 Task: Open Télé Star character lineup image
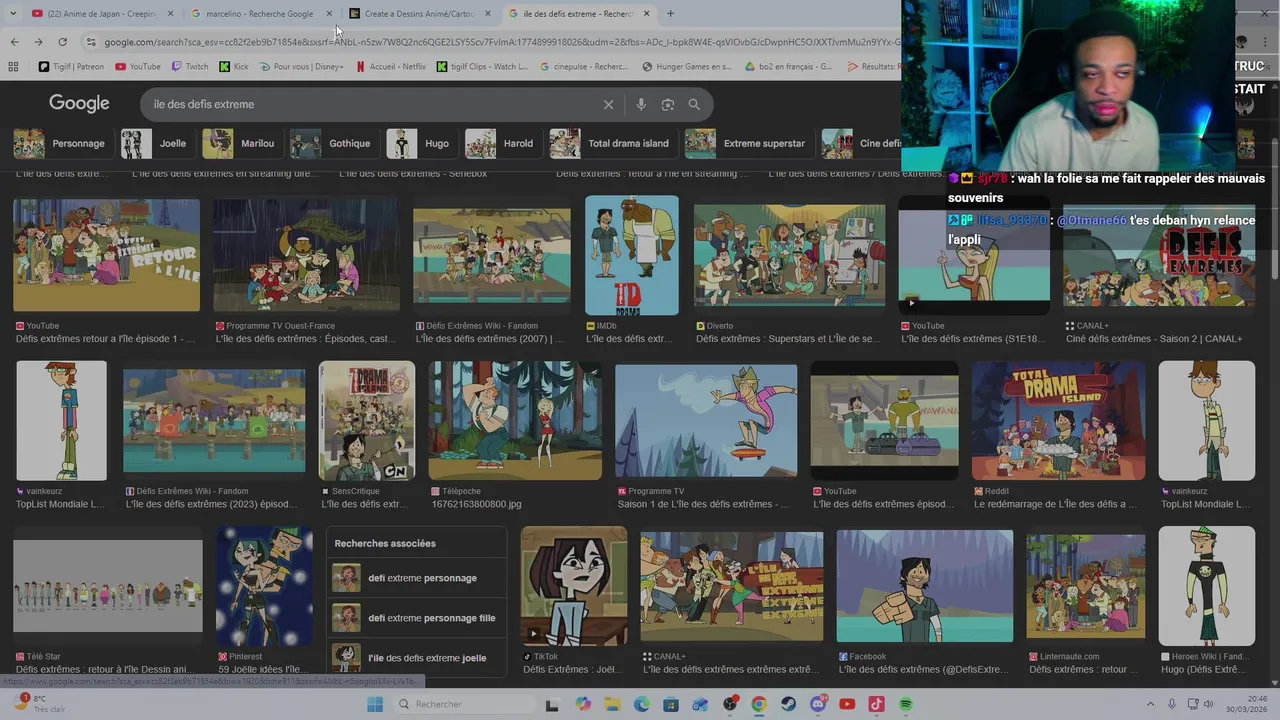pos(108,586)
